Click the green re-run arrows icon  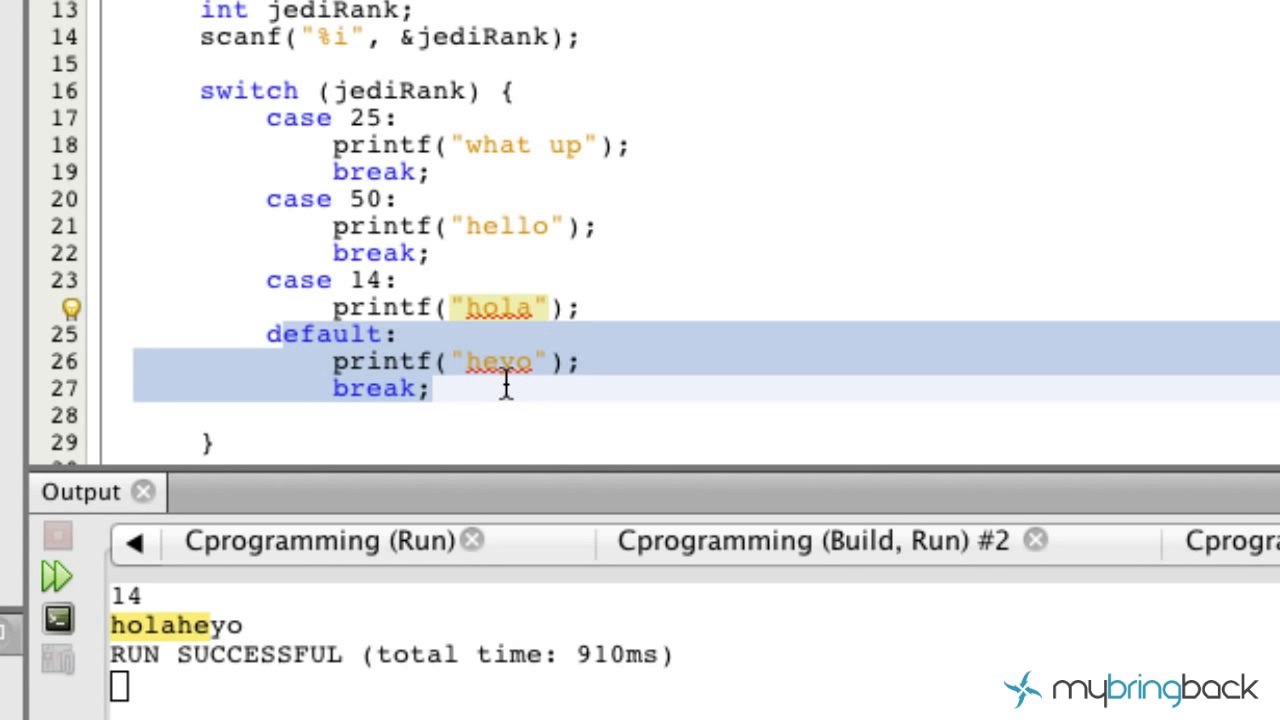click(x=57, y=576)
